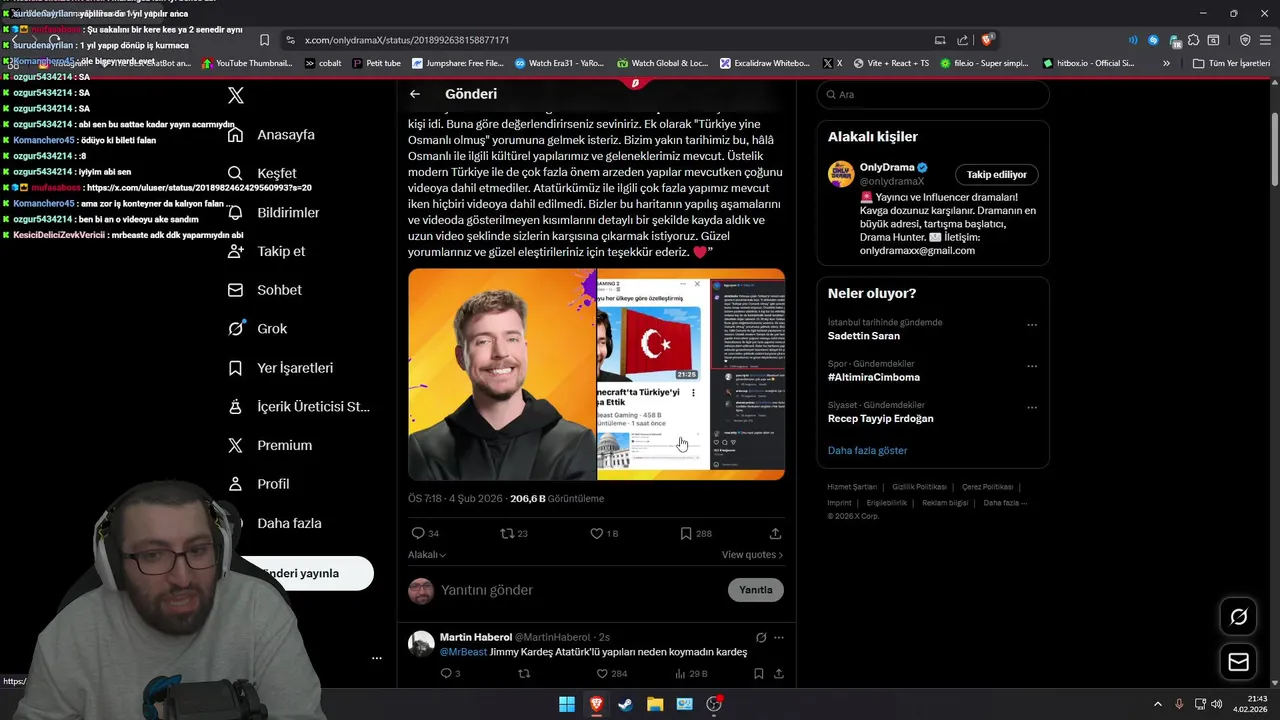This screenshot has height=720, width=1280.
Task: Click the browser address bar URL
Action: tap(407, 40)
